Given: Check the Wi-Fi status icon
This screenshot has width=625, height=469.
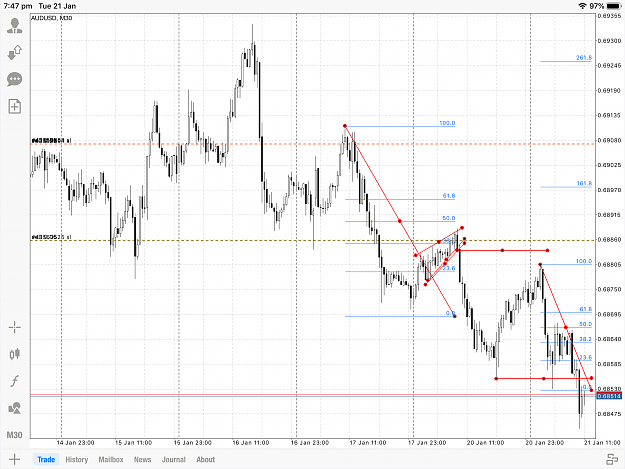Looking at the screenshot, I should pyautogui.click(x=582, y=6).
